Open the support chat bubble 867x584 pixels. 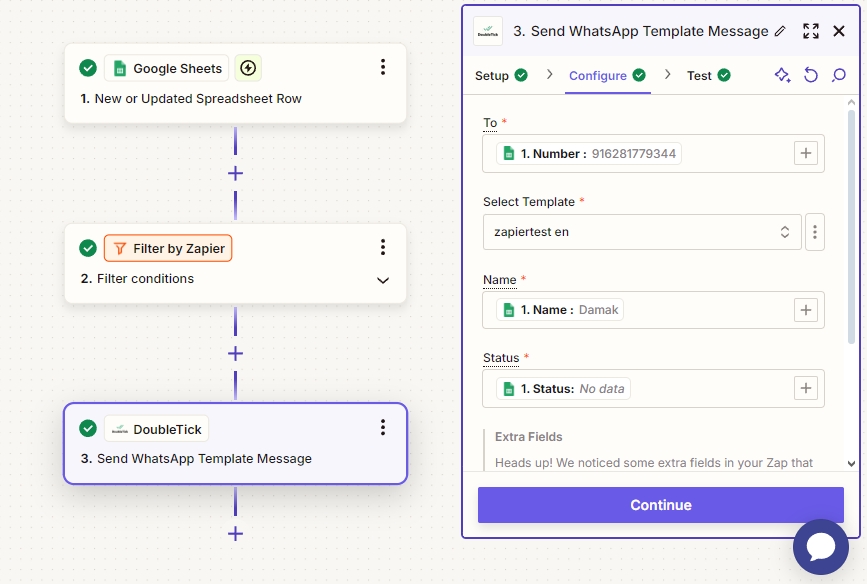point(820,547)
